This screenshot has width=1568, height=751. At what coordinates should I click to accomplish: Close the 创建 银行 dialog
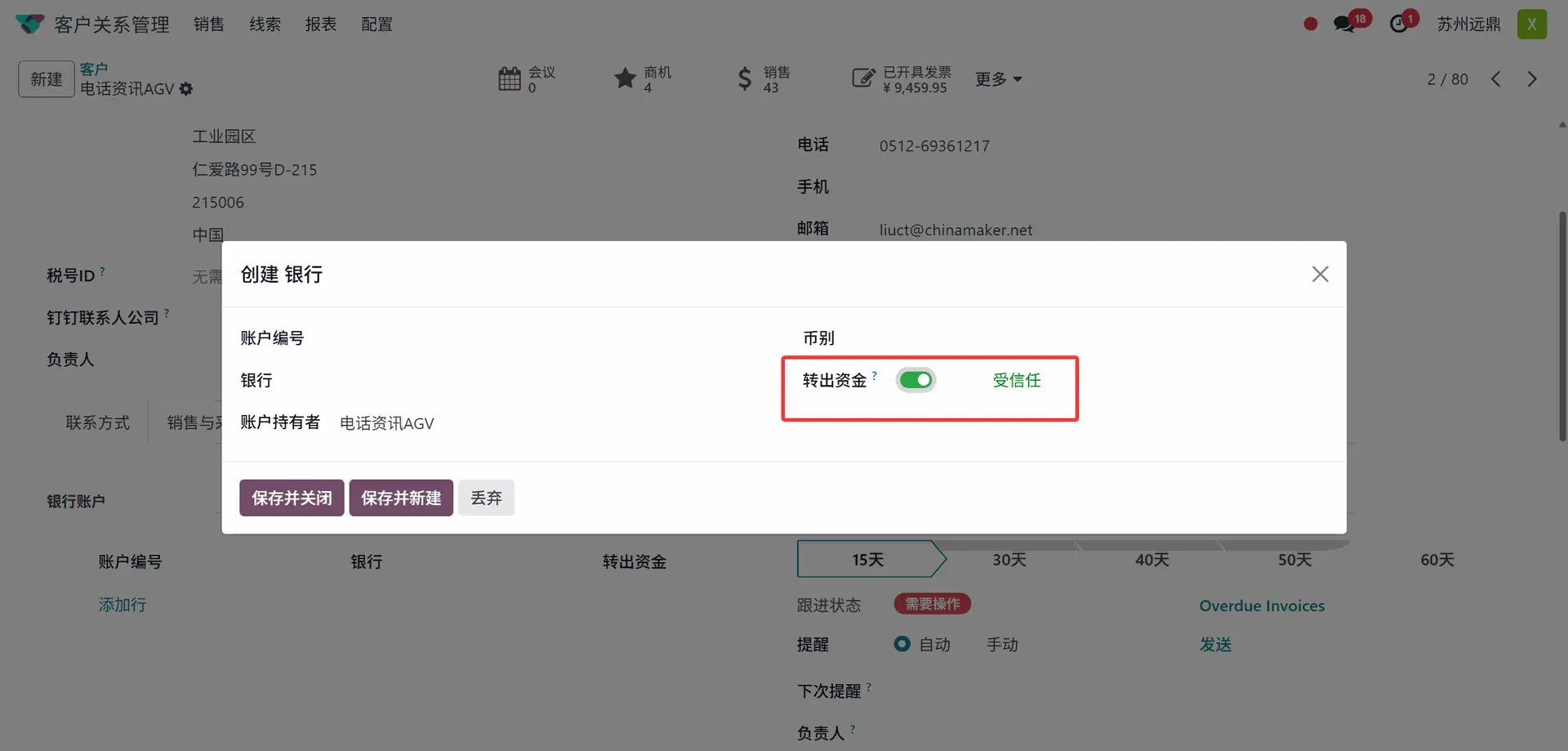point(1320,275)
